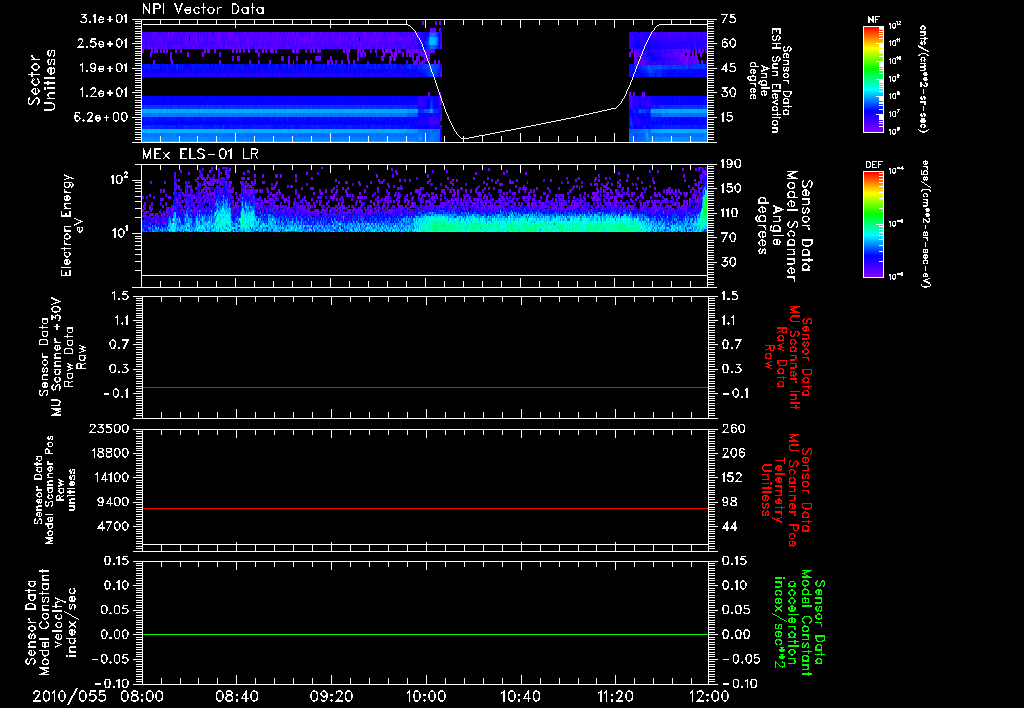Viewport: 1024px width, 708px height.
Task: Click the 110 scanner angle tick
Action: click(731, 213)
